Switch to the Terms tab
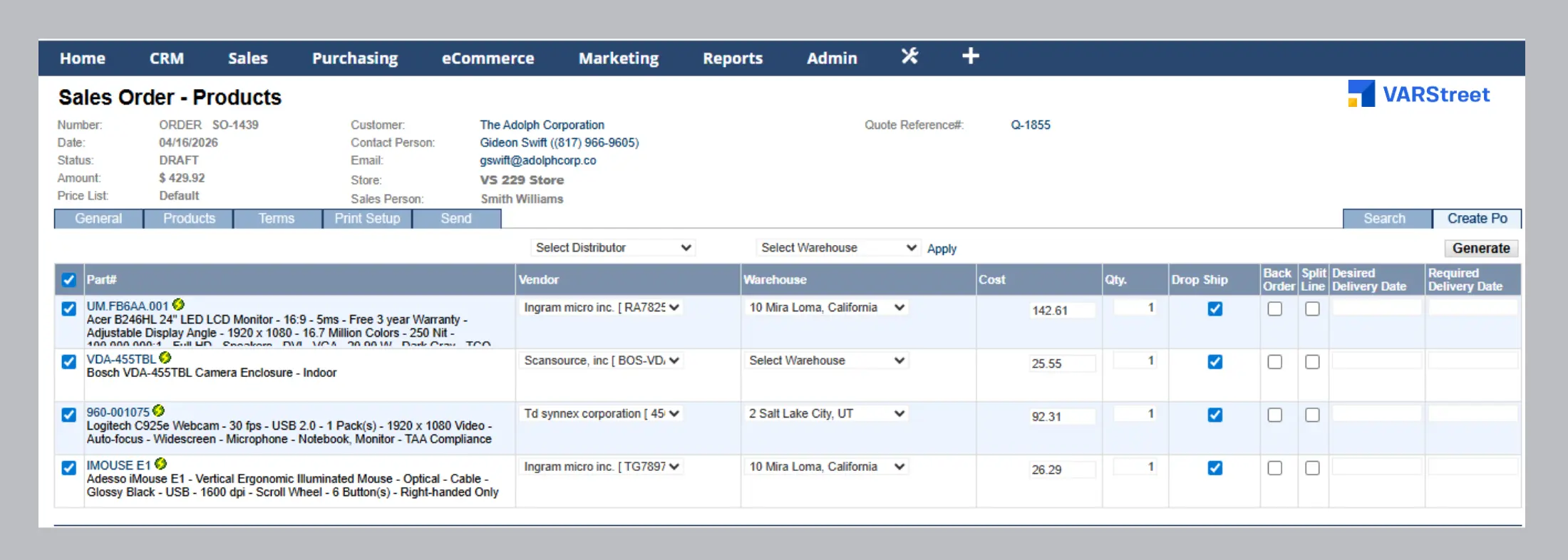This screenshot has width=1568, height=560. (x=277, y=219)
